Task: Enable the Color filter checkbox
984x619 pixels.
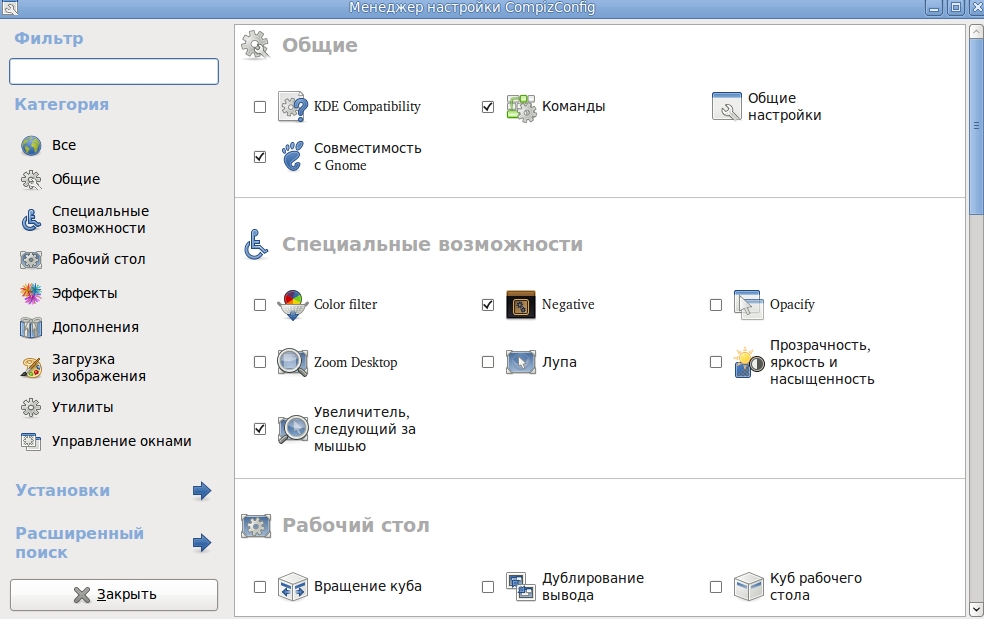Action: pos(260,305)
